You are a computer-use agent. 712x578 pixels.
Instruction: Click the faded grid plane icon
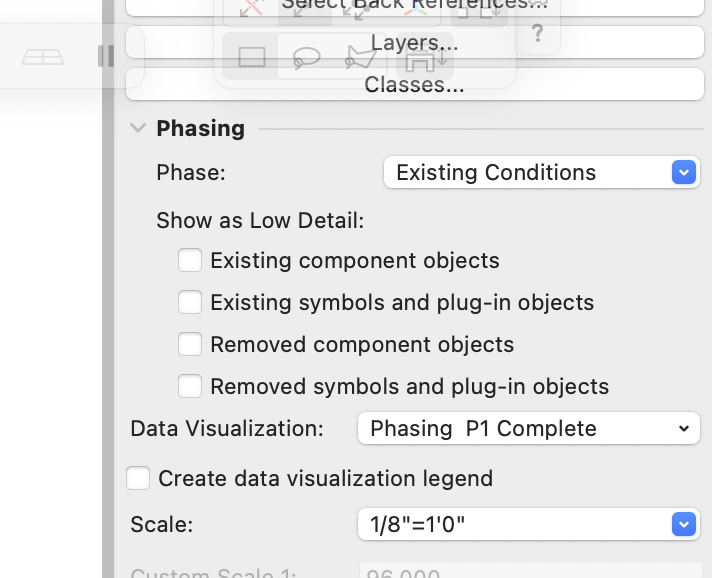coord(43,57)
